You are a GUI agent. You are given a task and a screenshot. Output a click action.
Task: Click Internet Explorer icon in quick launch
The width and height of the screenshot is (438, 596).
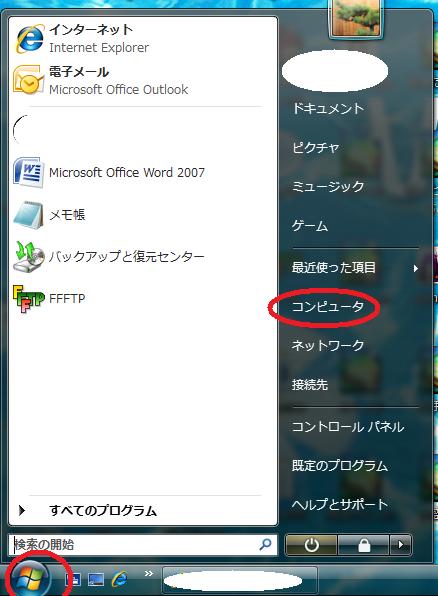coord(119,580)
